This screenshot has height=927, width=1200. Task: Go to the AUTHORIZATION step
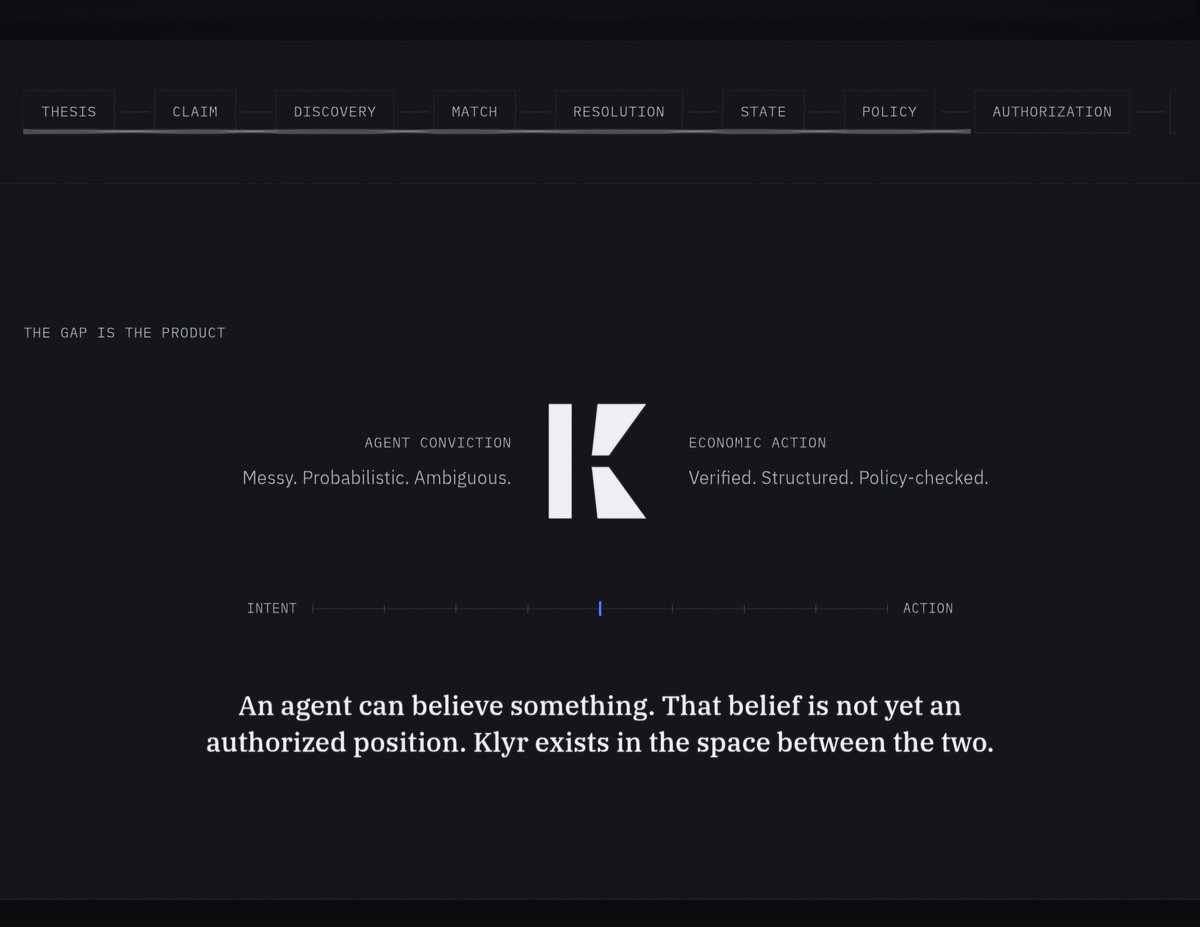click(1052, 111)
